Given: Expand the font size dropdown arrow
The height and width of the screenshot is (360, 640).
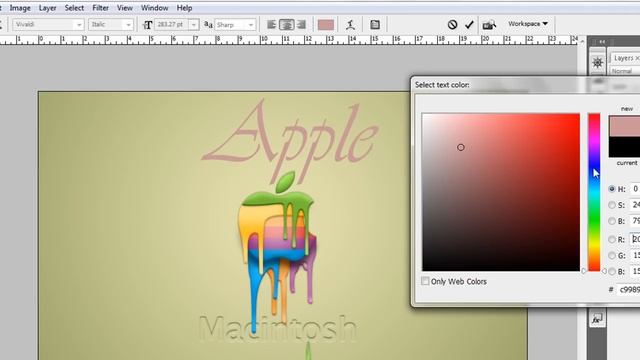Looking at the screenshot, I should point(194,25).
